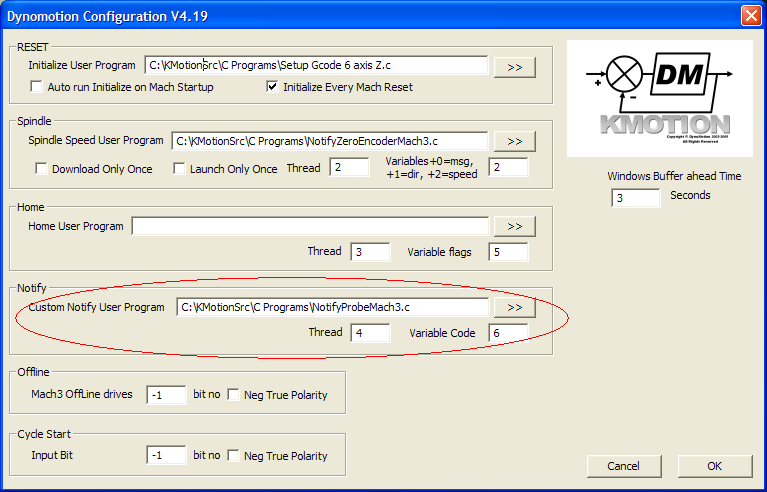Viewport: 767px width, 492px height.
Task: Click the Home Variable flags field
Action: point(508,252)
